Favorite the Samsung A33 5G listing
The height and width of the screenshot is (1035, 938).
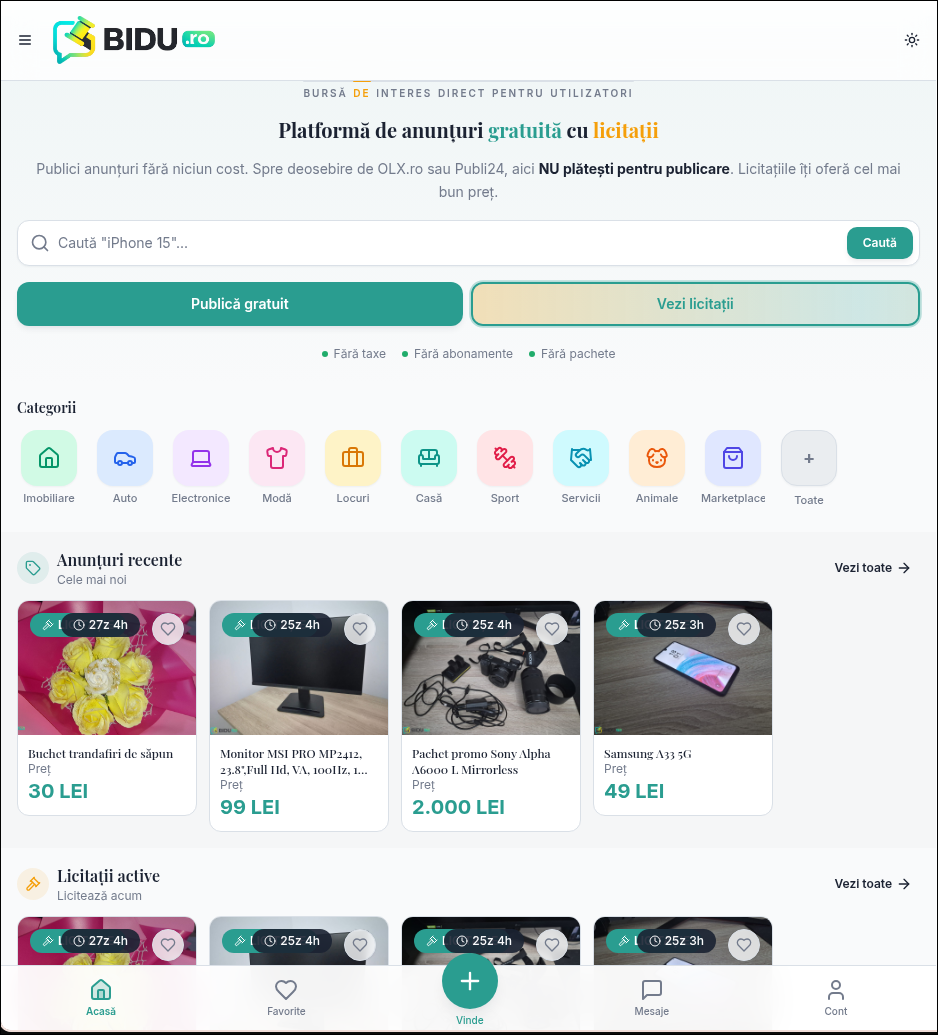[743, 629]
